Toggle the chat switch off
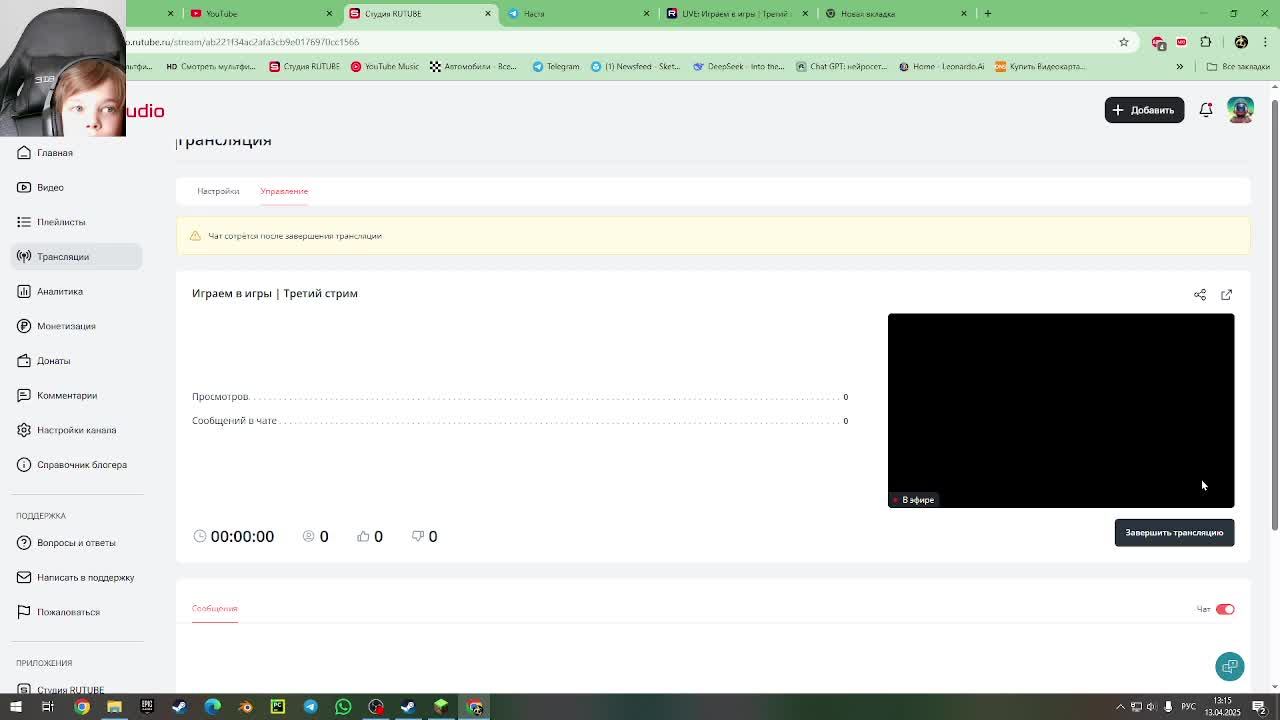1280x720 pixels. (x=1225, y=609)
